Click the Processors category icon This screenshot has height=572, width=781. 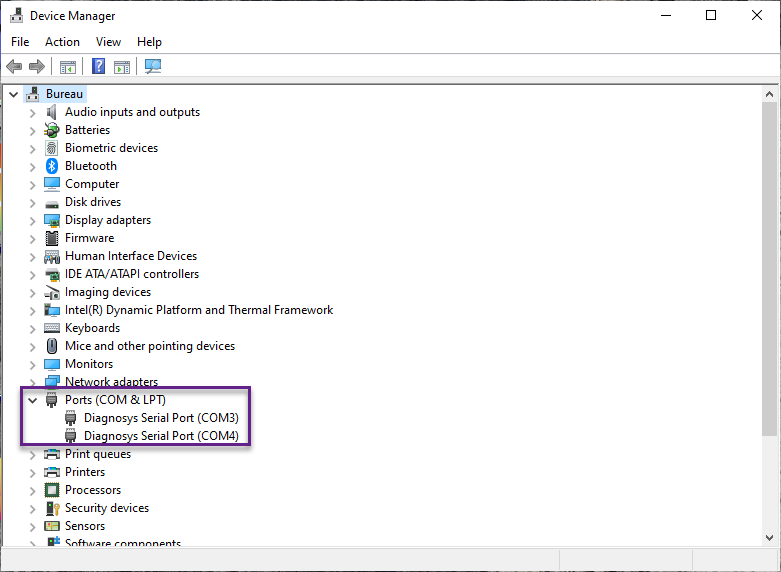(52, 490)
